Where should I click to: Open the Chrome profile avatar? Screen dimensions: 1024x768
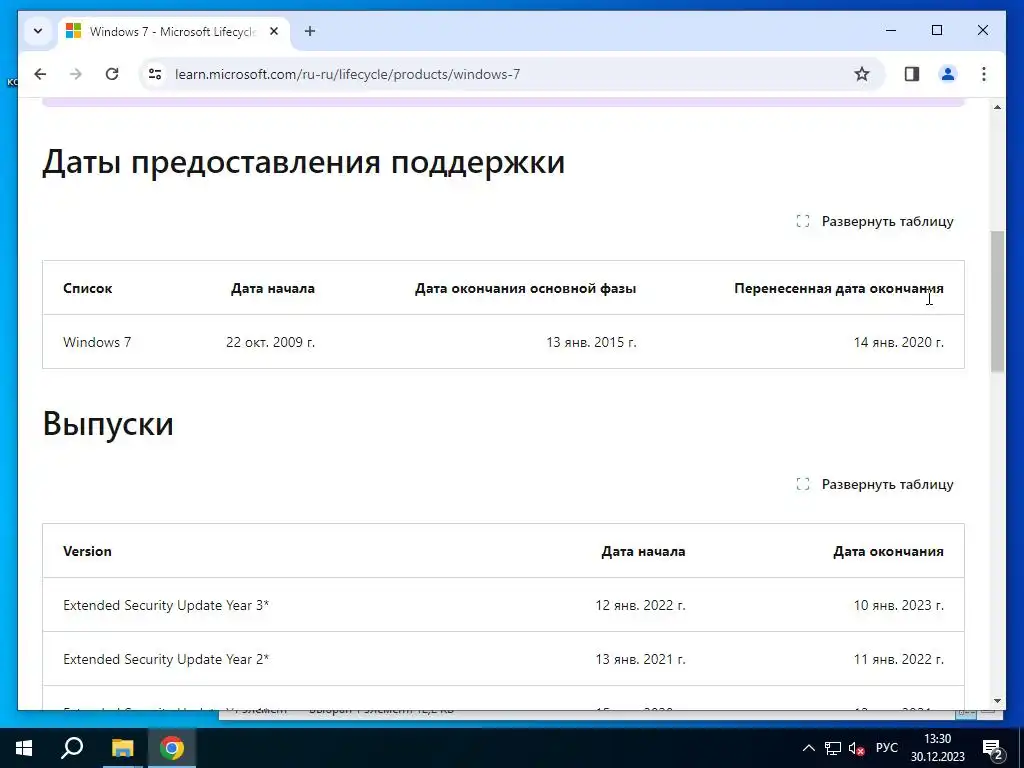point(948,74)
